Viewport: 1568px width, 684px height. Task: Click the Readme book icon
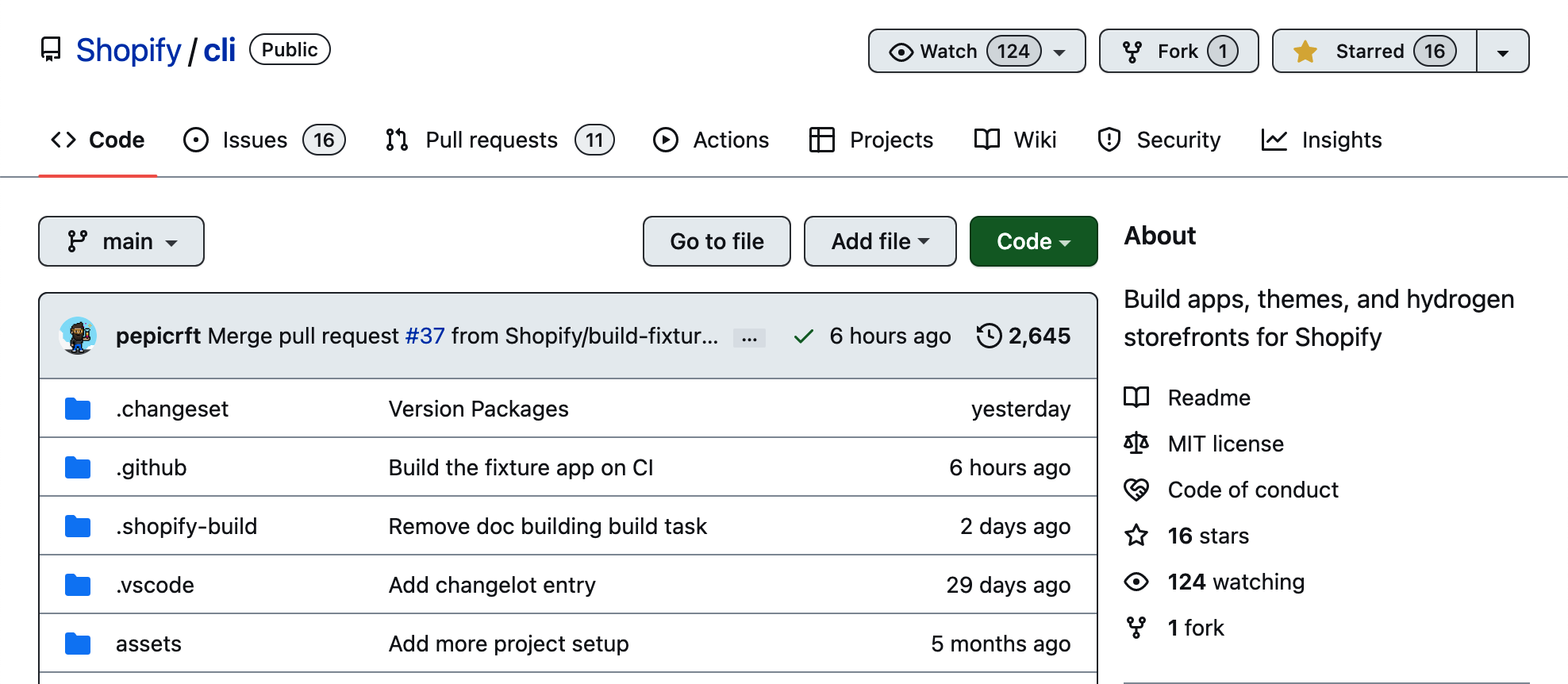coord(1136,397)
